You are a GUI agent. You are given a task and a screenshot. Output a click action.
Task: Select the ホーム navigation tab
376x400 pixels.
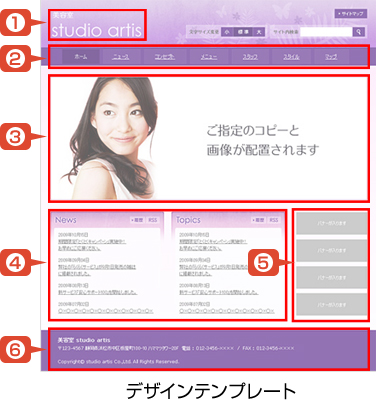click(81, 57)
